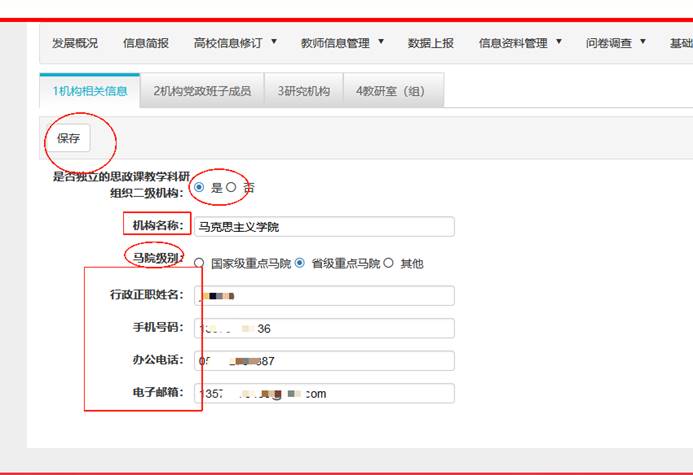Open the 4教研室（组） tab
This screenshot has width=693, height=475.
coord(390,91)
